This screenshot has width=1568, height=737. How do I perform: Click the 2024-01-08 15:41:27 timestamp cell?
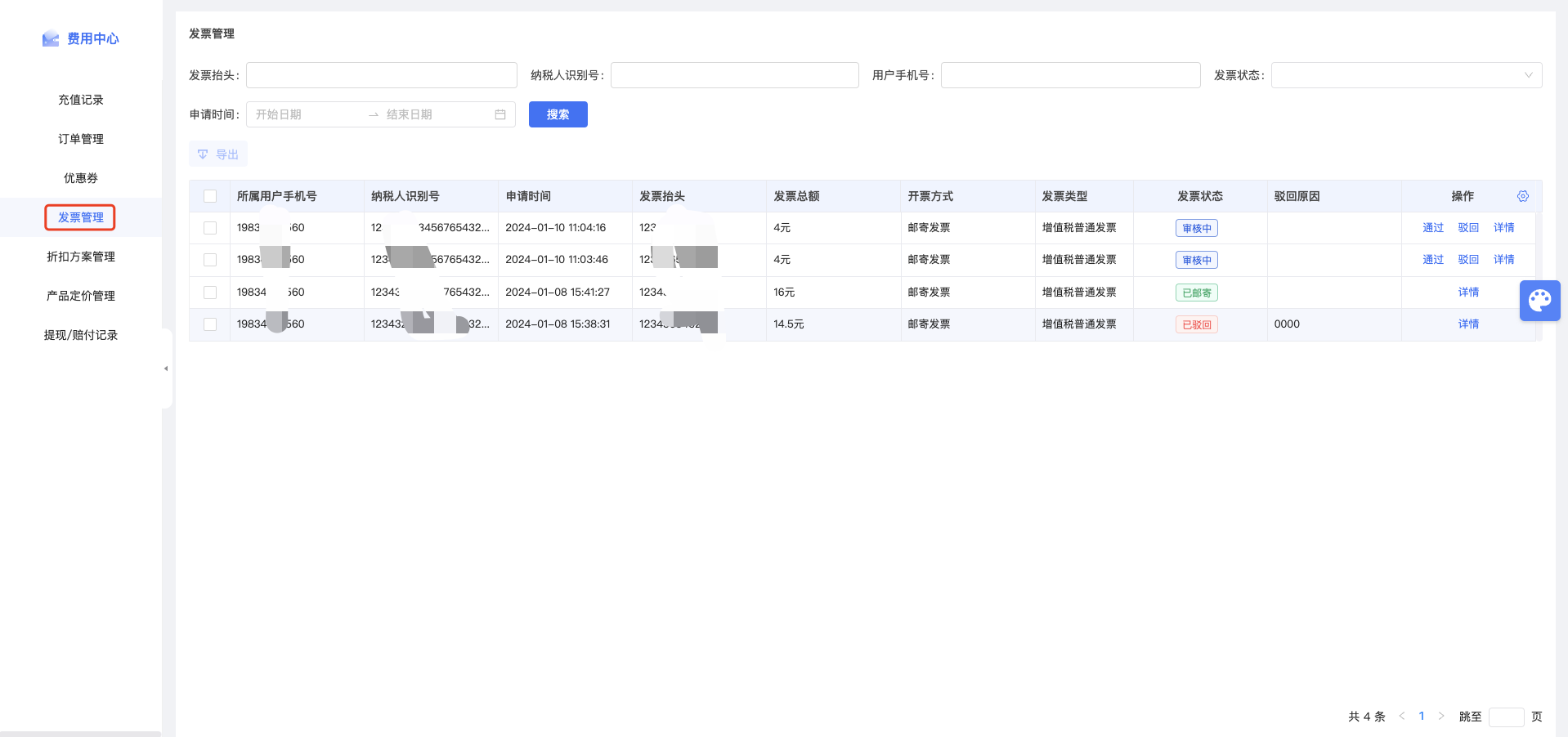click(x=558, y=292)
